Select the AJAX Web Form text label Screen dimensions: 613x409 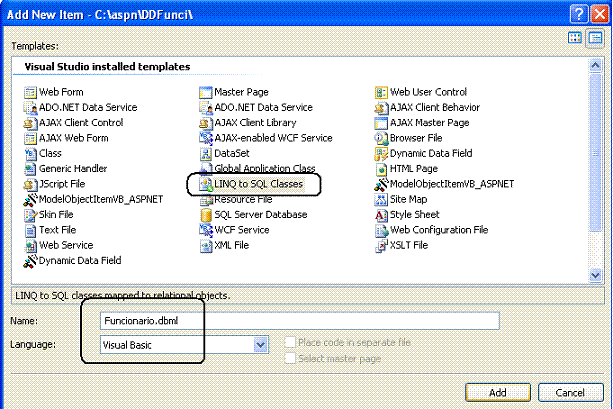tap(73, 138)
